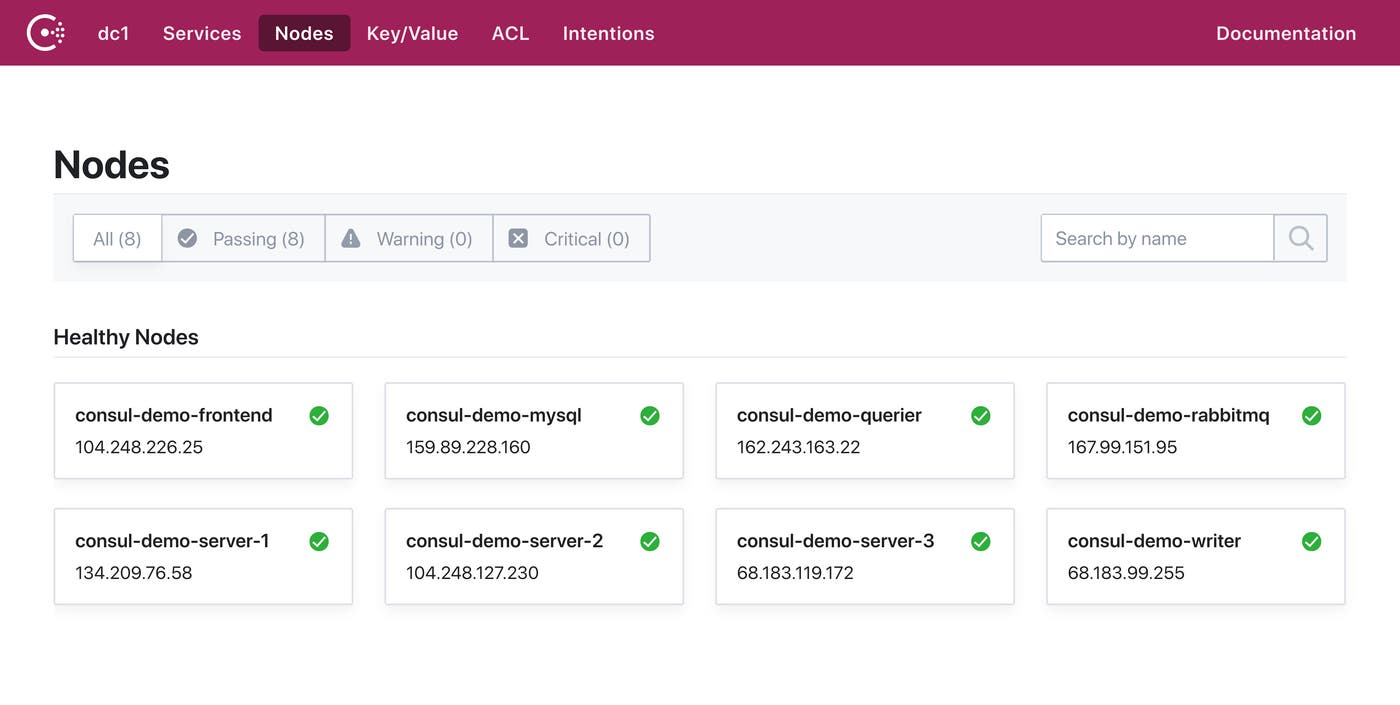This screenshot has width=1400, height=705.
Task: Open the Documentation link
Action: 1286,33
